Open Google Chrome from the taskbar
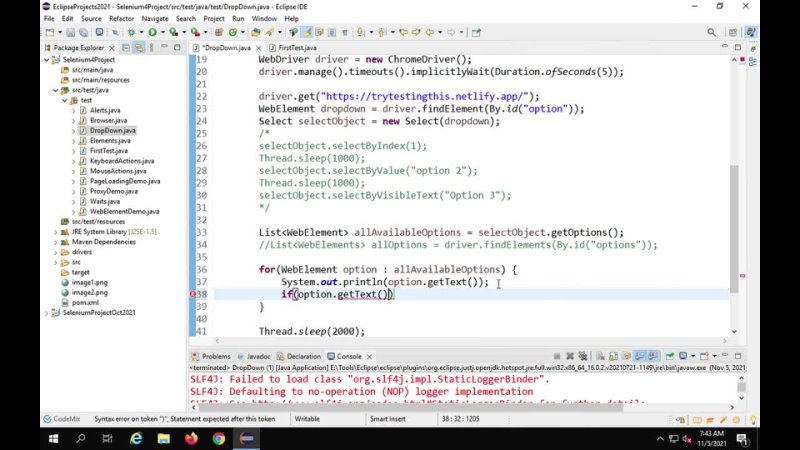 [219, 439]
